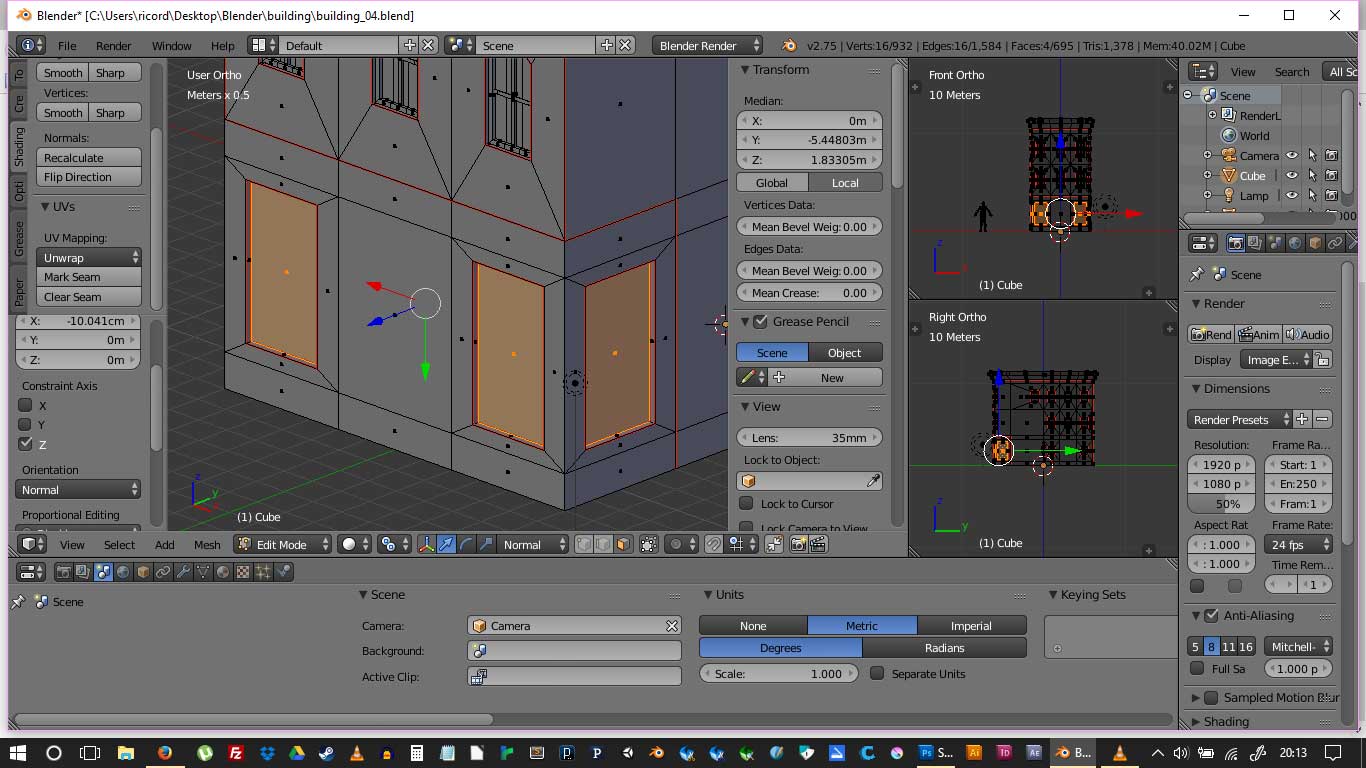Click the Lamp object icon in outliner
1366x768 pixels.
coord(1229,196)
